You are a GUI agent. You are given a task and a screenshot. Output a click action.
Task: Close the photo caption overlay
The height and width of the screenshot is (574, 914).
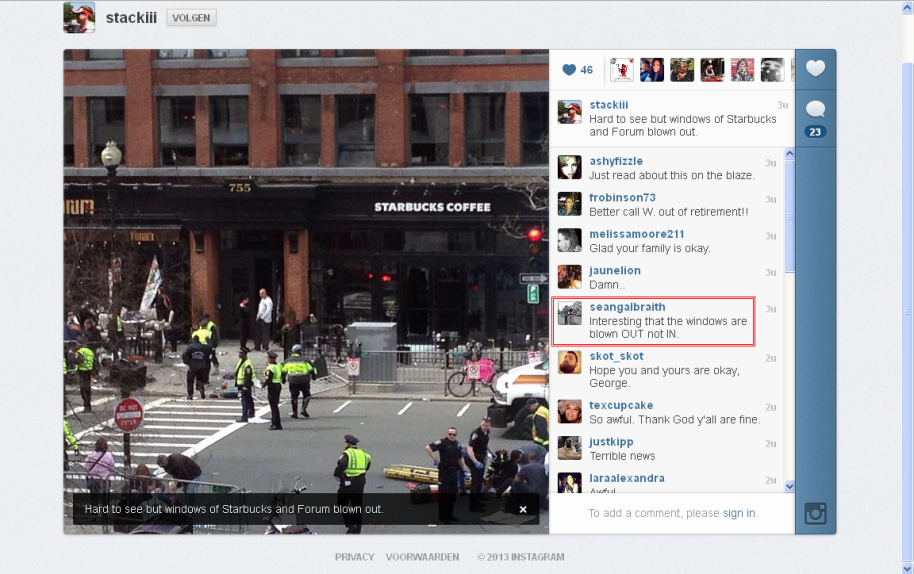click(523, 509)
